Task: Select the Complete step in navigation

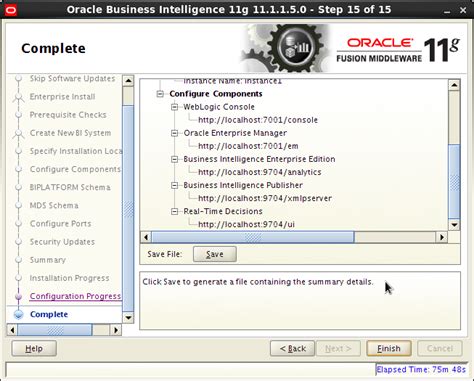Action: point(49,314)
